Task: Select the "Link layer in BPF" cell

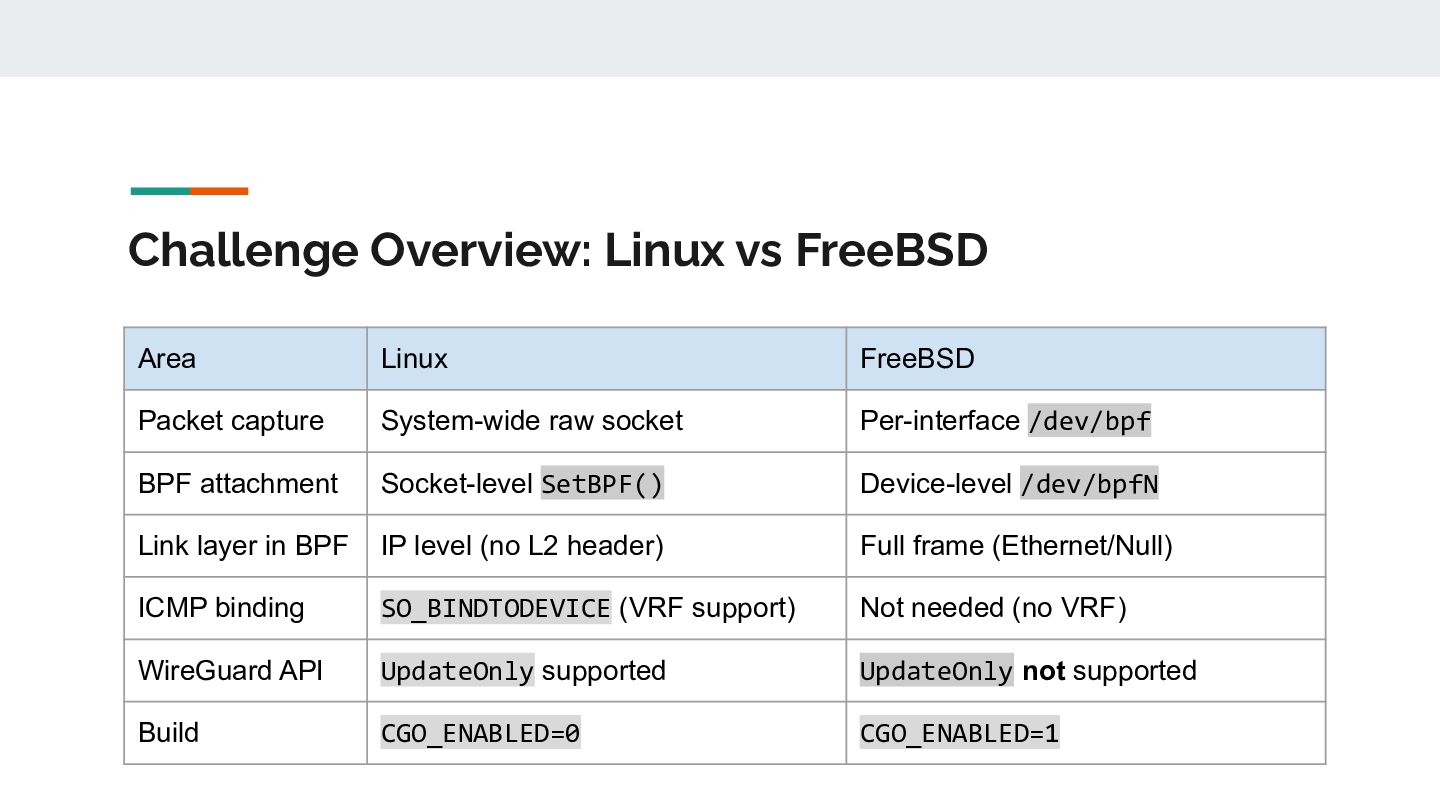Action: pyautogui.click(x=243, y=546)
